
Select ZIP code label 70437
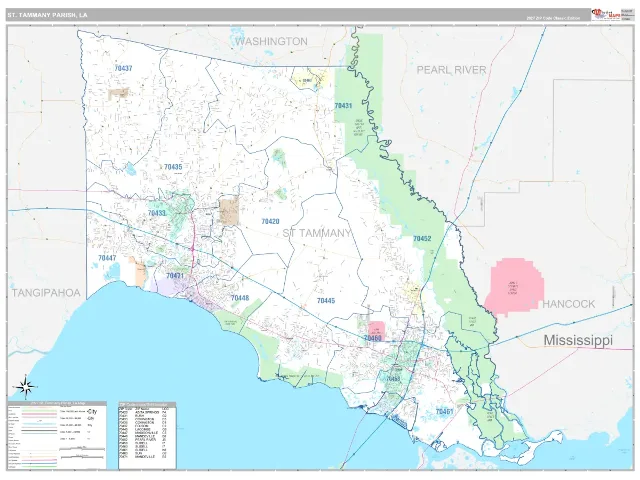tap(123, 68)
